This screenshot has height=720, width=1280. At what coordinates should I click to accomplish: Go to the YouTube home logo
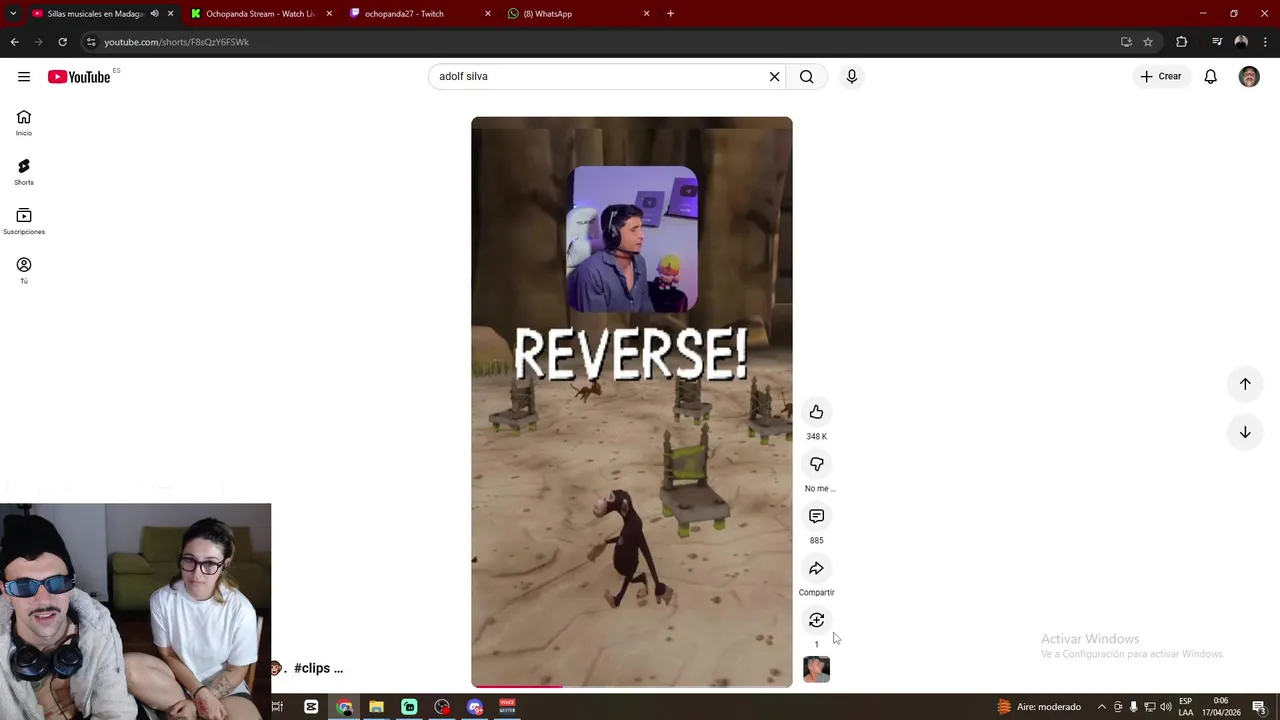[x=79, y=77]
